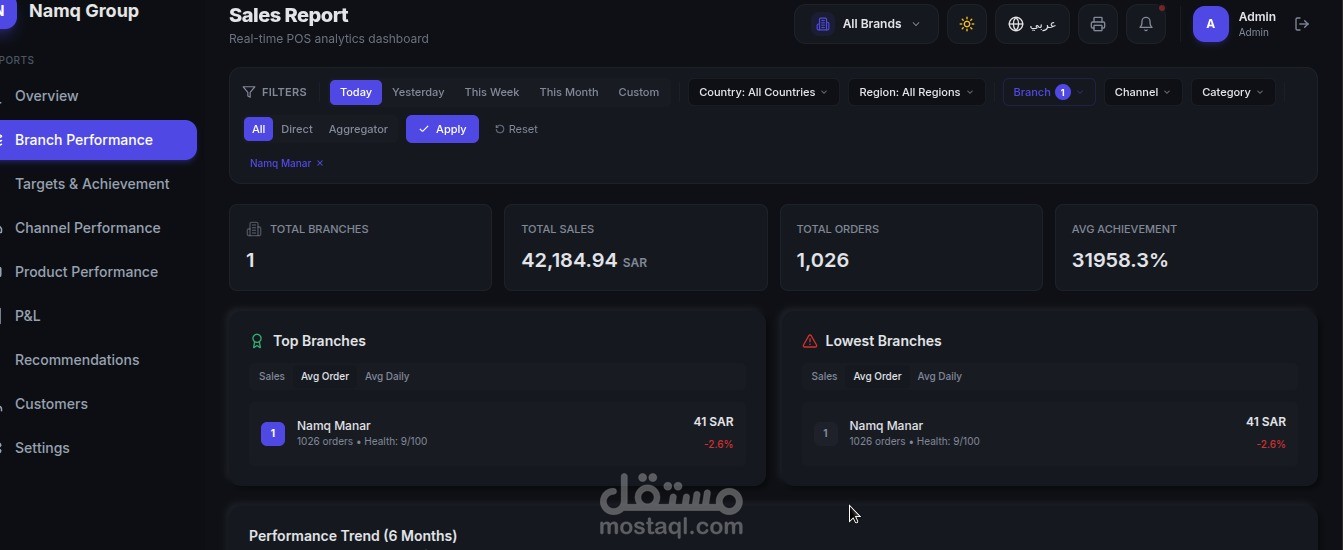
Task: Click the Total Sales 42,184.94 value
Action: [570, 260]
